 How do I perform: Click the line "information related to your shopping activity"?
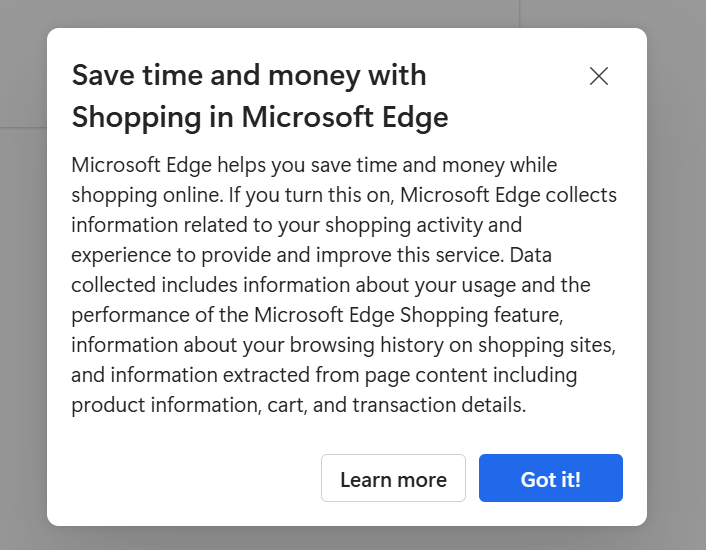pos(297,225)
